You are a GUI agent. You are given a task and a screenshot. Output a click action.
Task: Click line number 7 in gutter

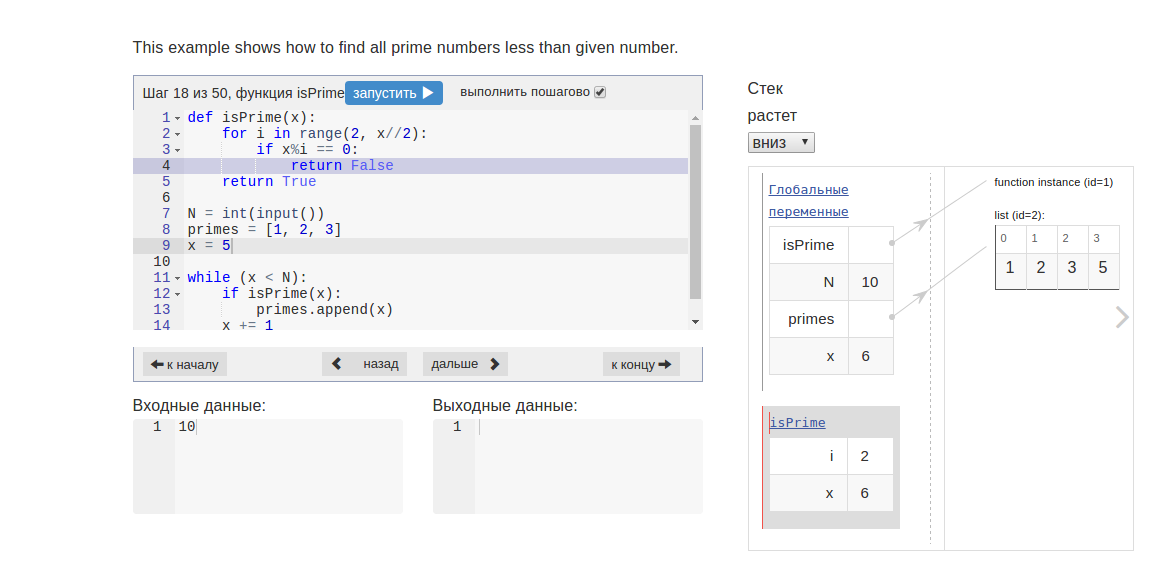point(166,214)
